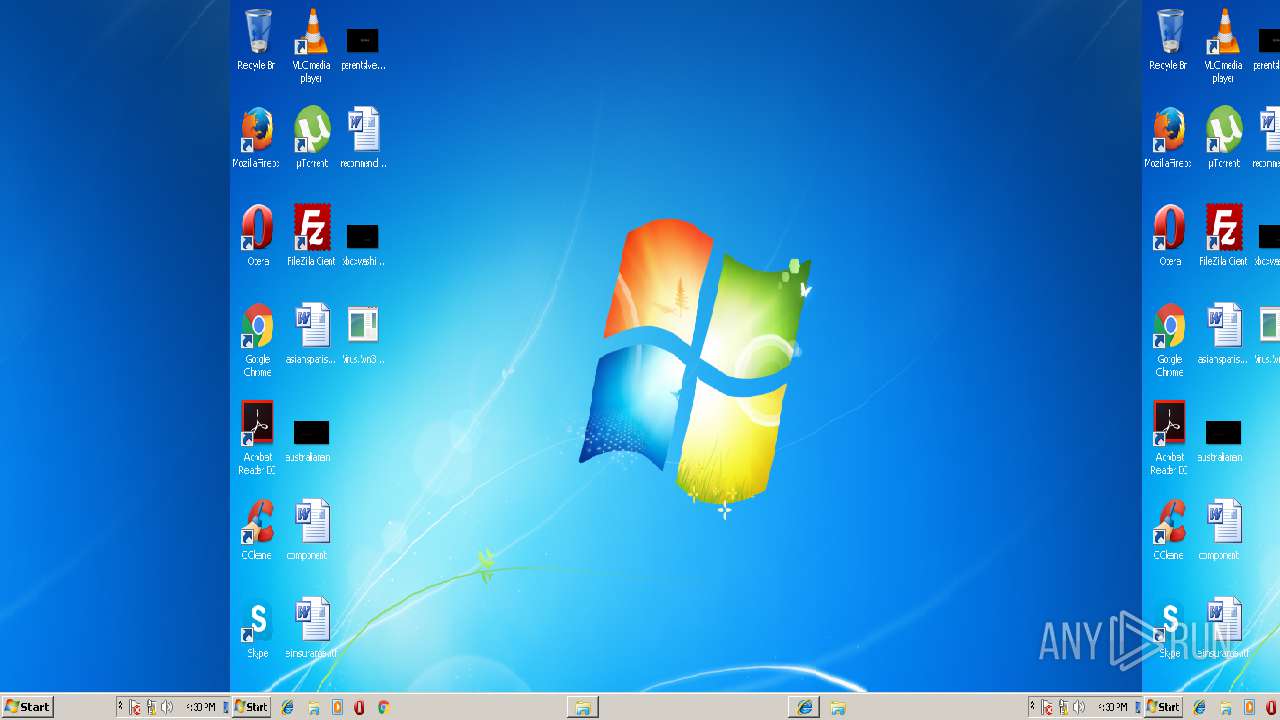Open Internet Explorer icon beside middle Start button
The height and width of the screenshot is (720, 1280).
point(288,707)
